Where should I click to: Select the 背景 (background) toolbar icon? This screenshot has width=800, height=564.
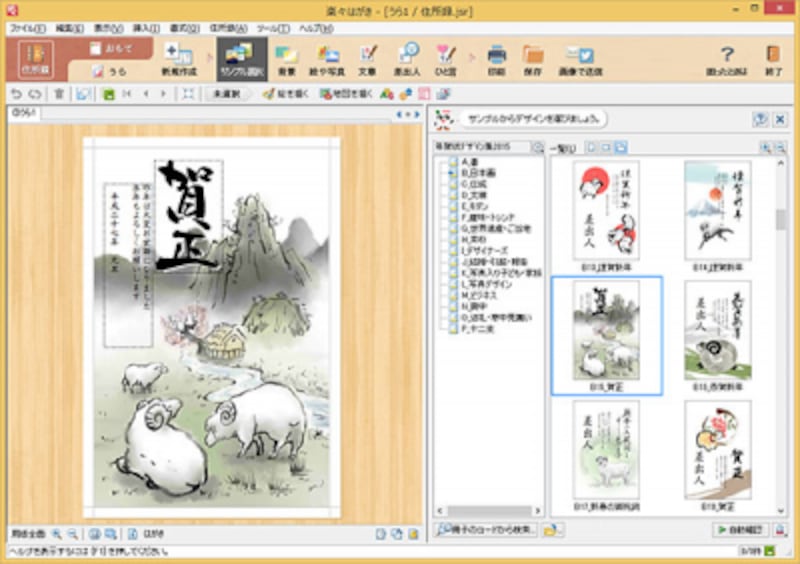click(287, 59)
